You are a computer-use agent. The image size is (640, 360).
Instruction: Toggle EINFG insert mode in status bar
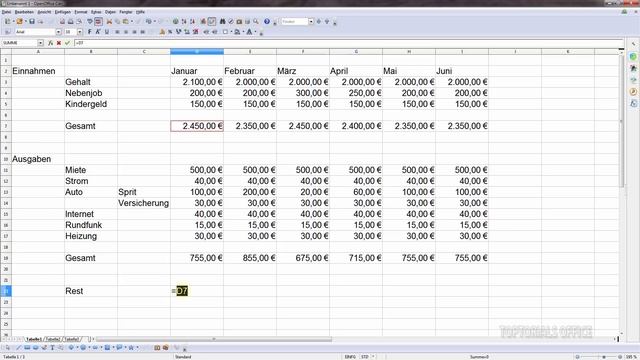pos(350,357)
